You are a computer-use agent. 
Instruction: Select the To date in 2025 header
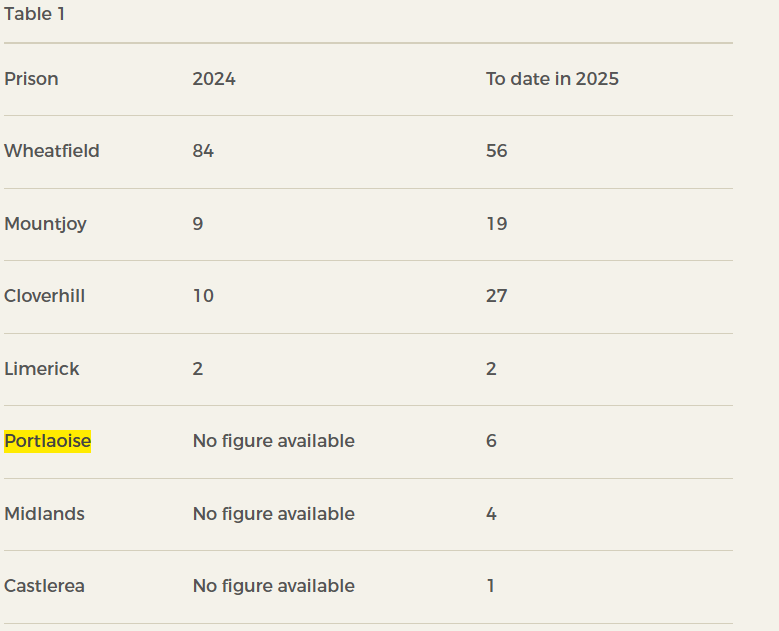552,79
